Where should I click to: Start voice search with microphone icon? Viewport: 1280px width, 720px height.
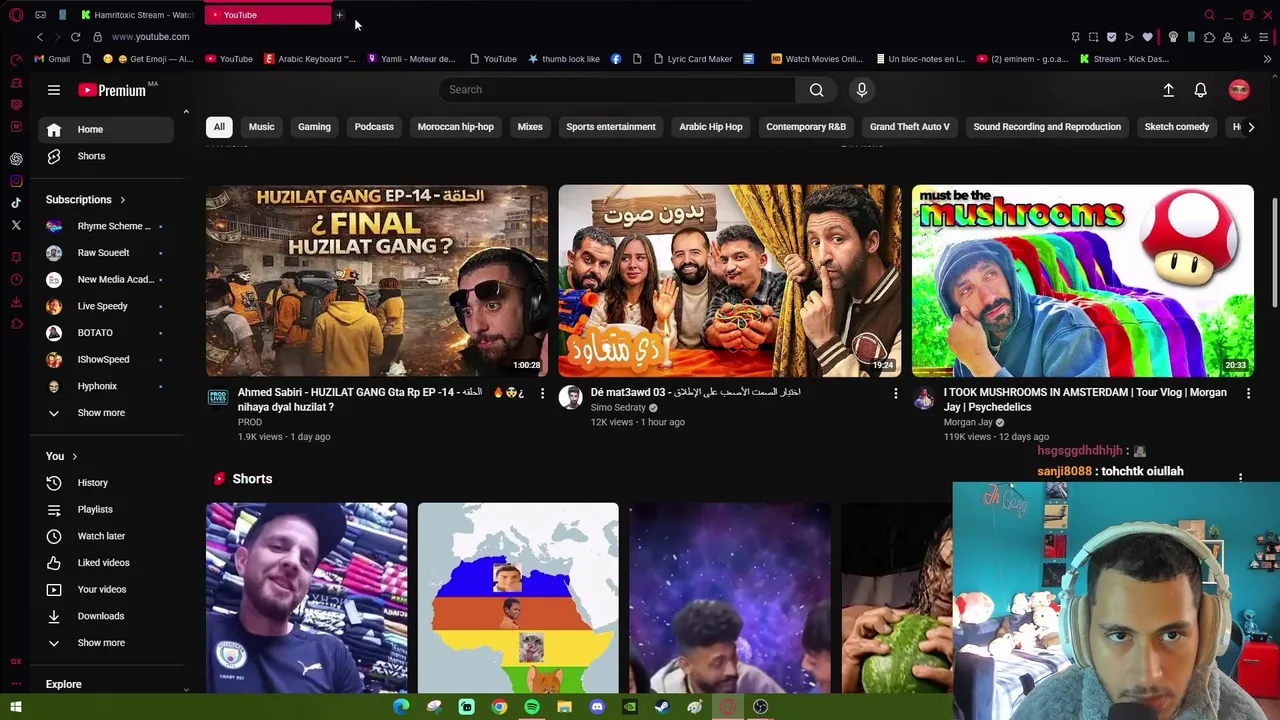click(x=861, y=90)
